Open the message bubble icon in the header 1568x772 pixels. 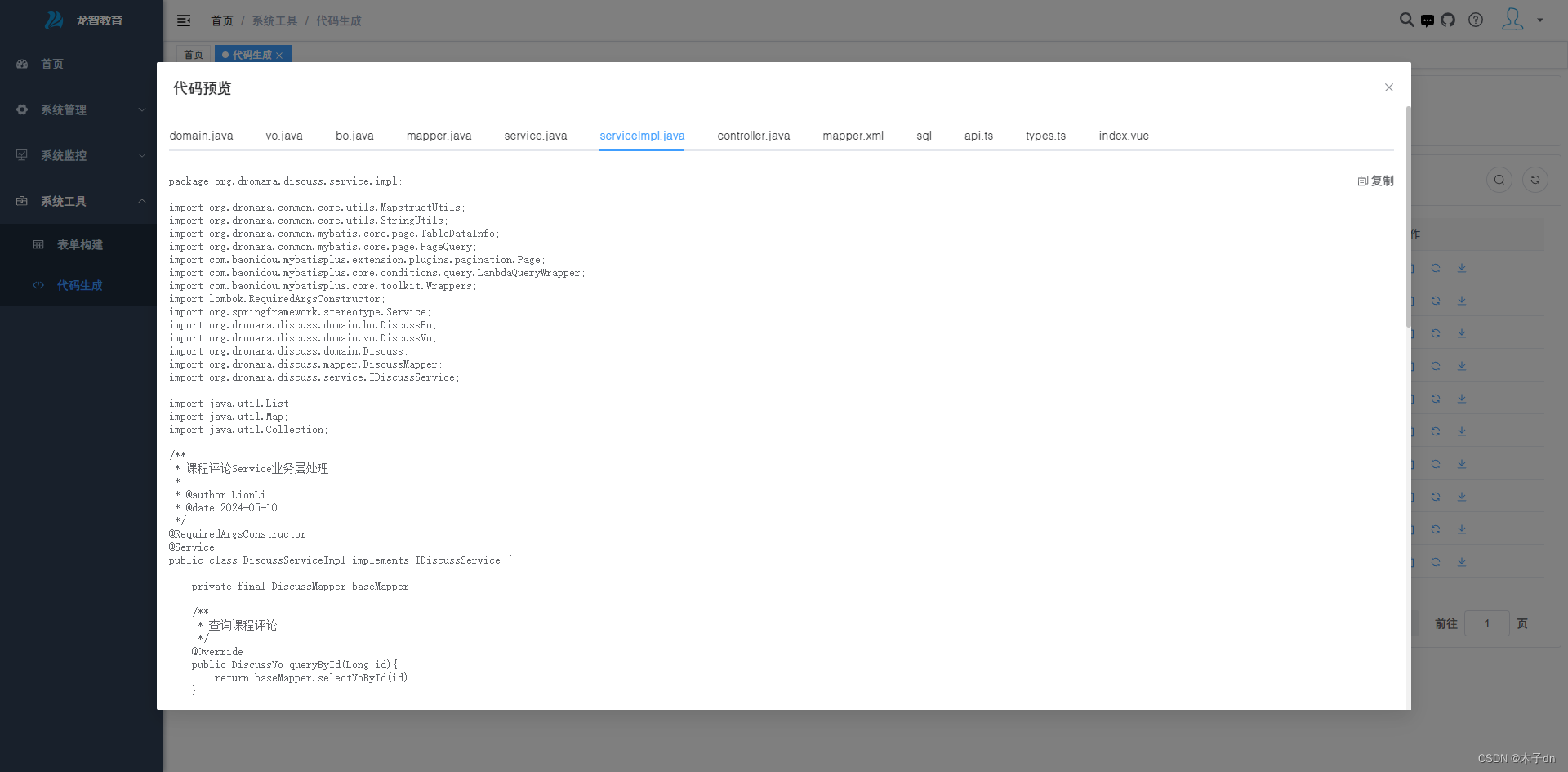point(1428,20)
